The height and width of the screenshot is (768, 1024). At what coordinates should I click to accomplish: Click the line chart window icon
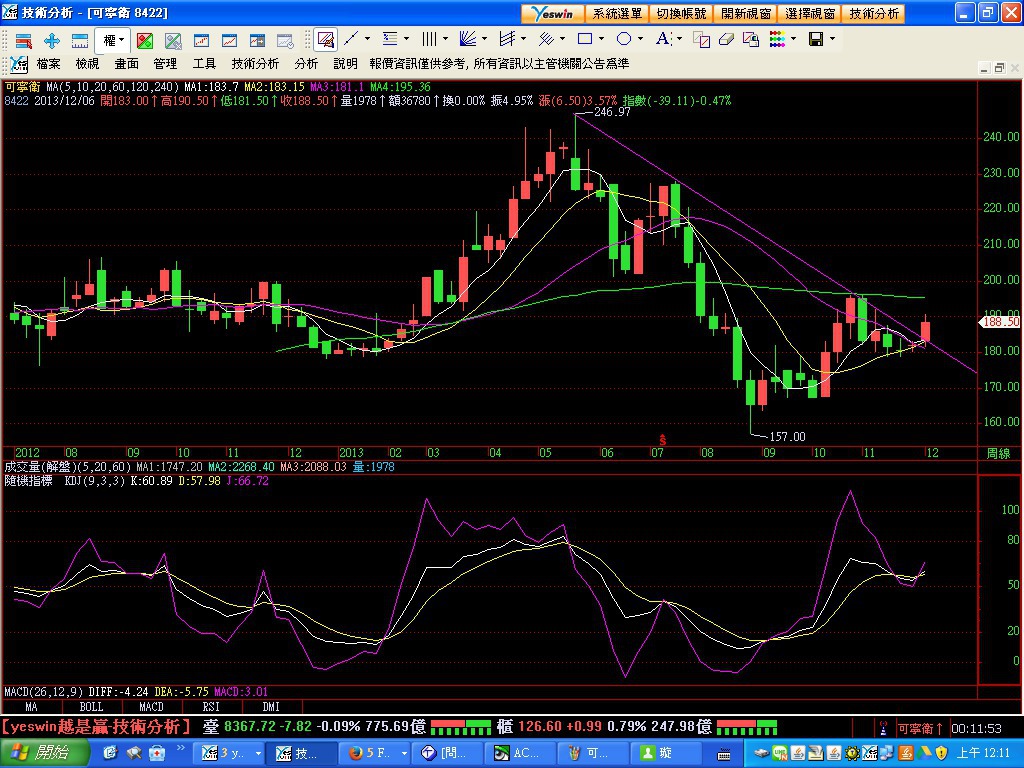pos(229,40)
